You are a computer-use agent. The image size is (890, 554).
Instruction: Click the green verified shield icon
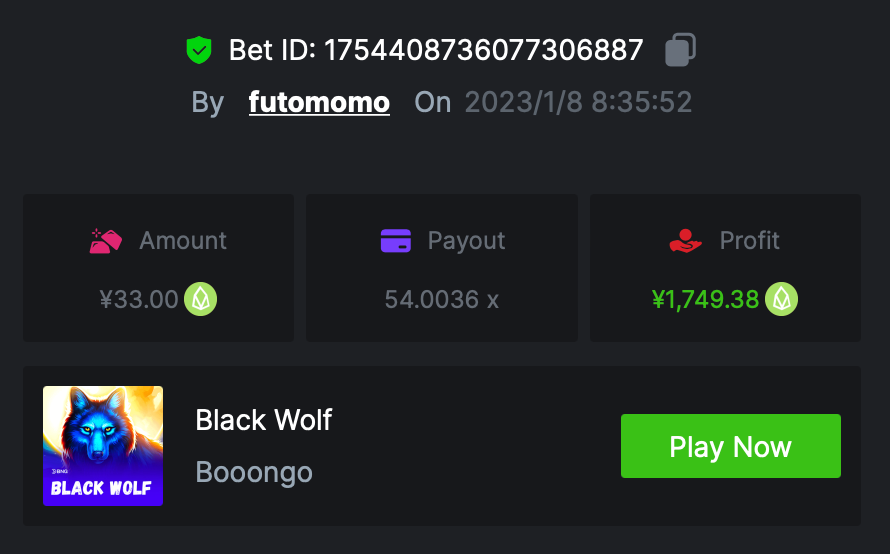click(200, 50)
